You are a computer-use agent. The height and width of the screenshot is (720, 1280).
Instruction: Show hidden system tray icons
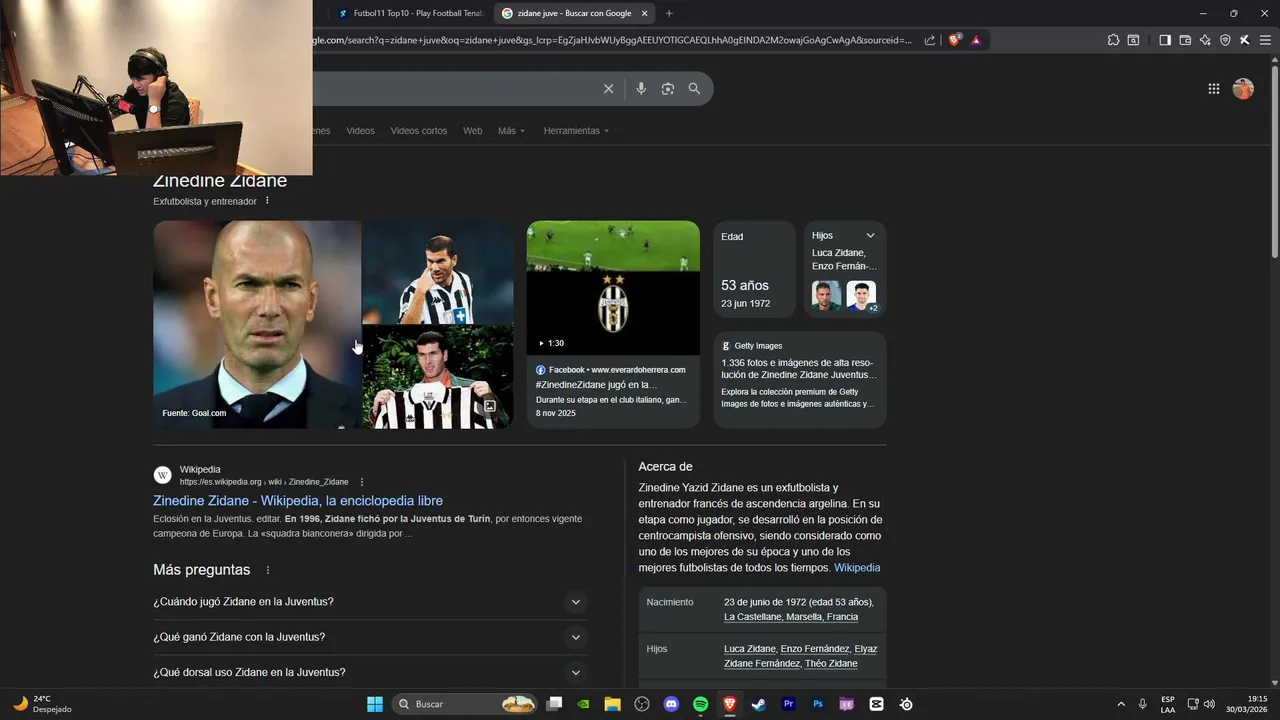click(1120, 704)
